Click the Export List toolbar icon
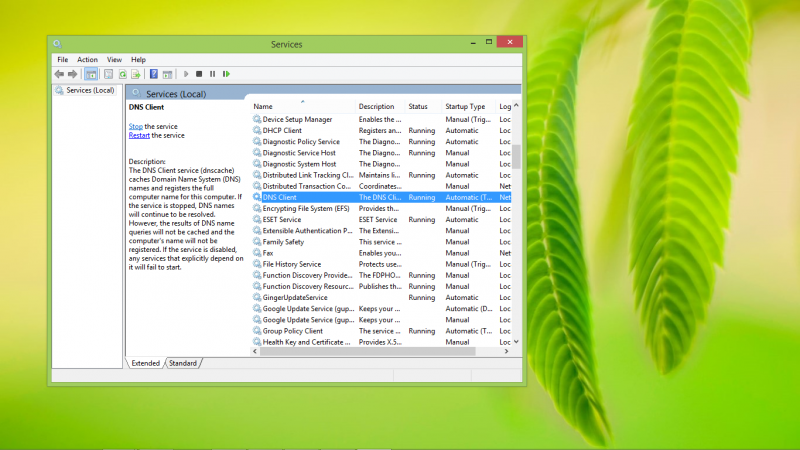The image size is (800, 450). pos(136,74)
